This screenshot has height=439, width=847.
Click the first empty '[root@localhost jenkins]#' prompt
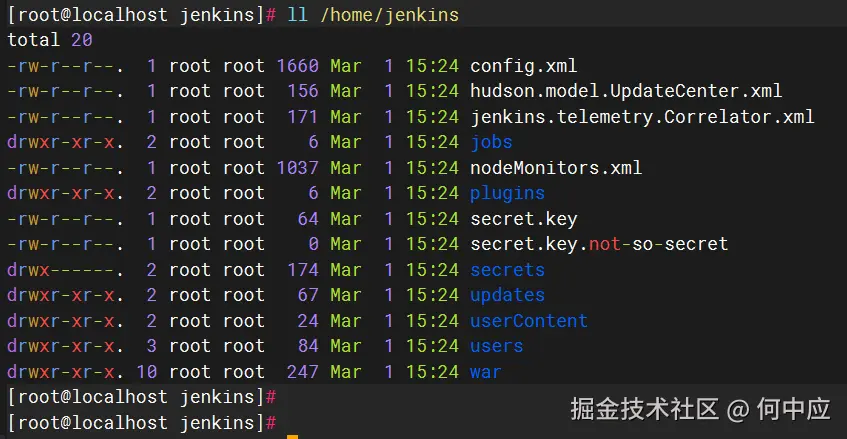click(142, 397)
